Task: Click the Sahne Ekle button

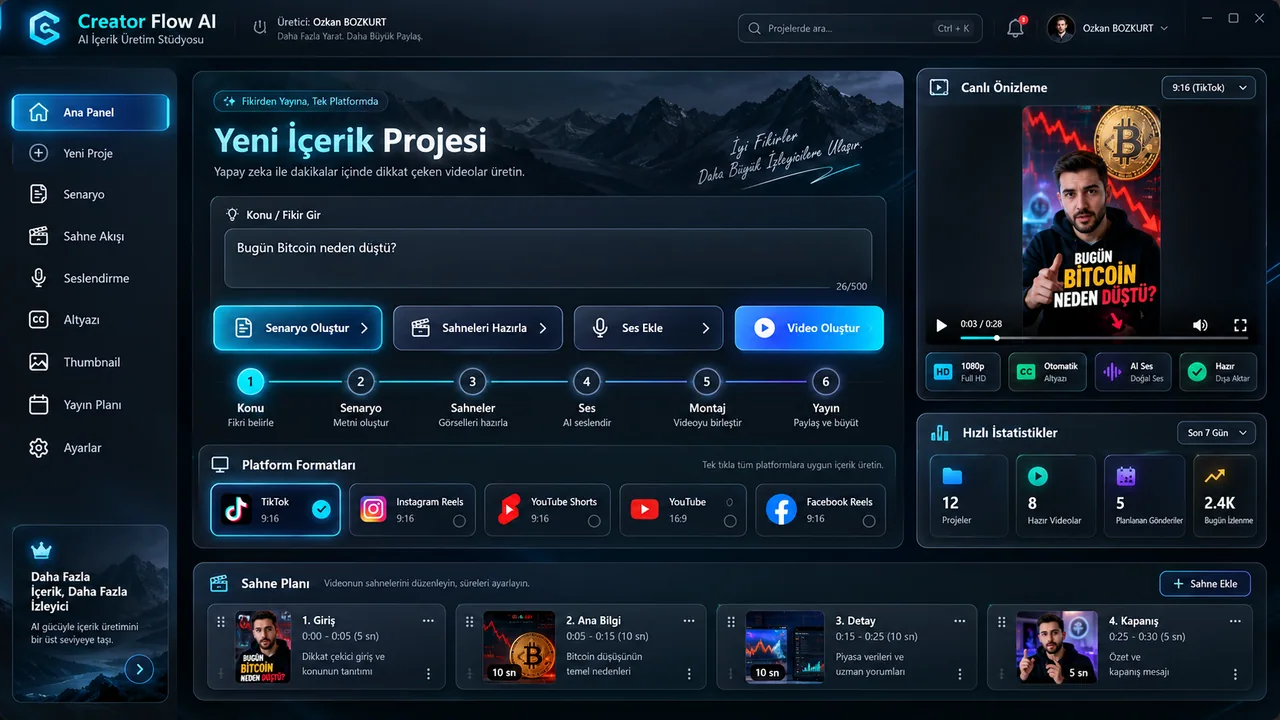Action: coord(1205,584)
